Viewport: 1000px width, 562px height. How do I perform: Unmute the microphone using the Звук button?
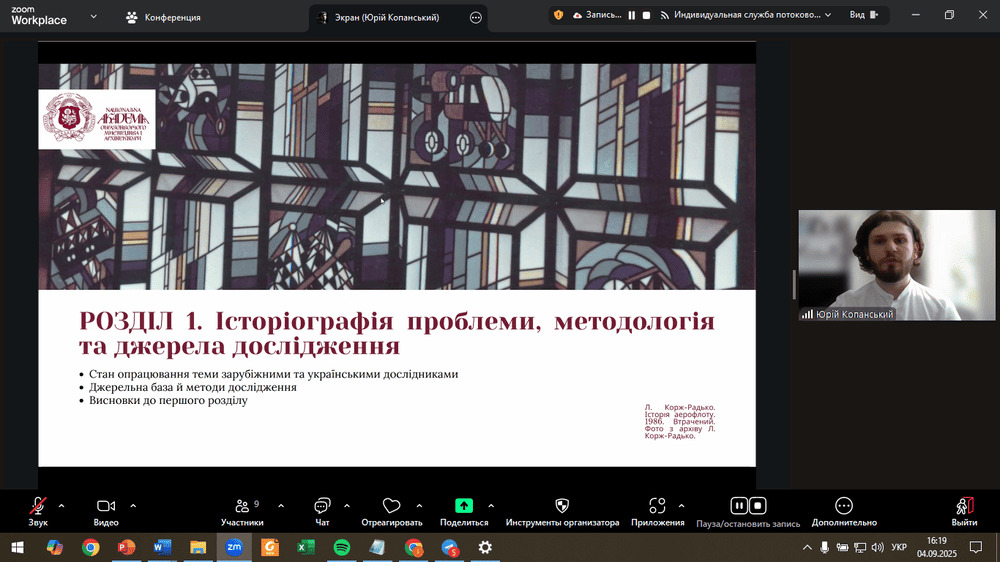click(x=38, y=507)
